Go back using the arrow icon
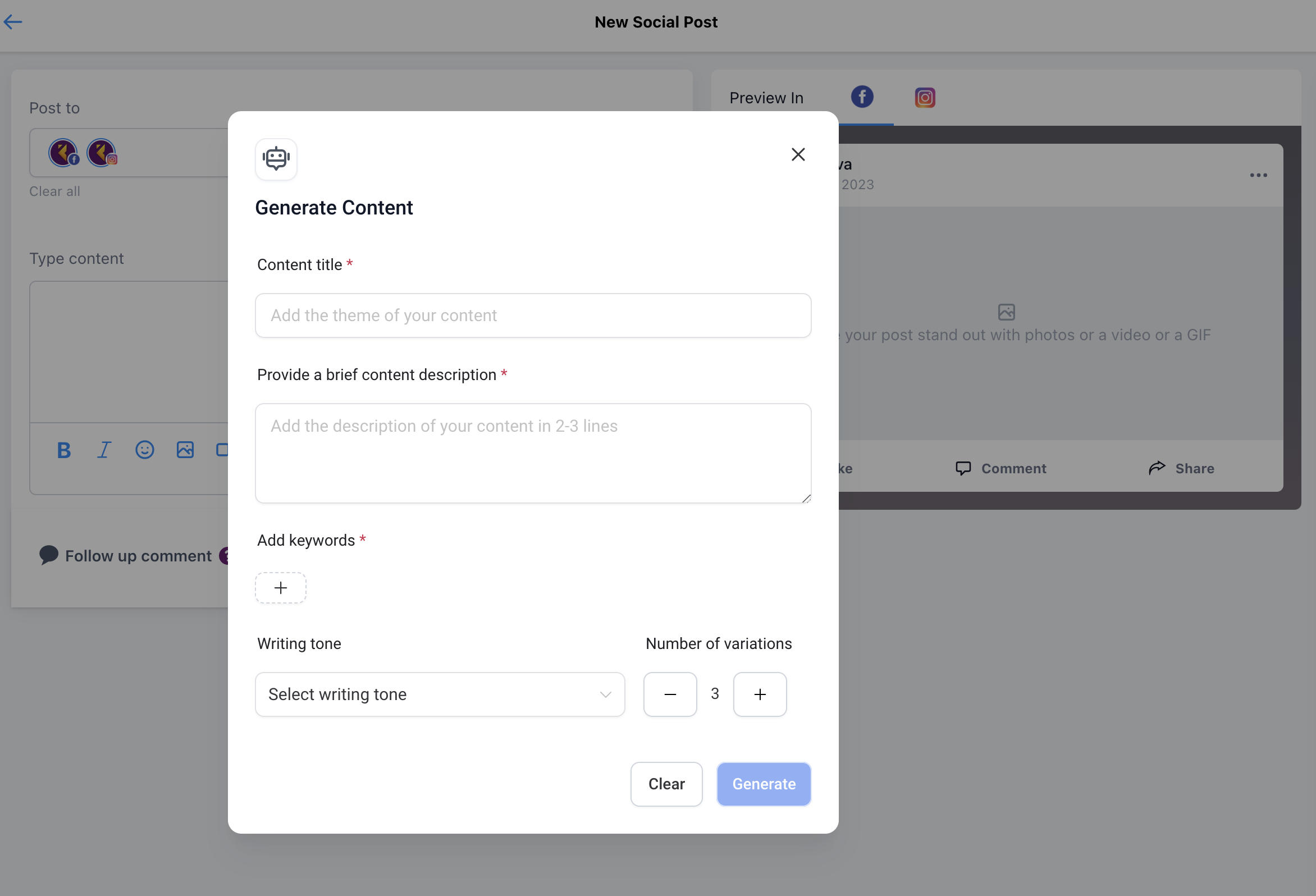This screenshot has width=1316, height=896. click(12, 22)
